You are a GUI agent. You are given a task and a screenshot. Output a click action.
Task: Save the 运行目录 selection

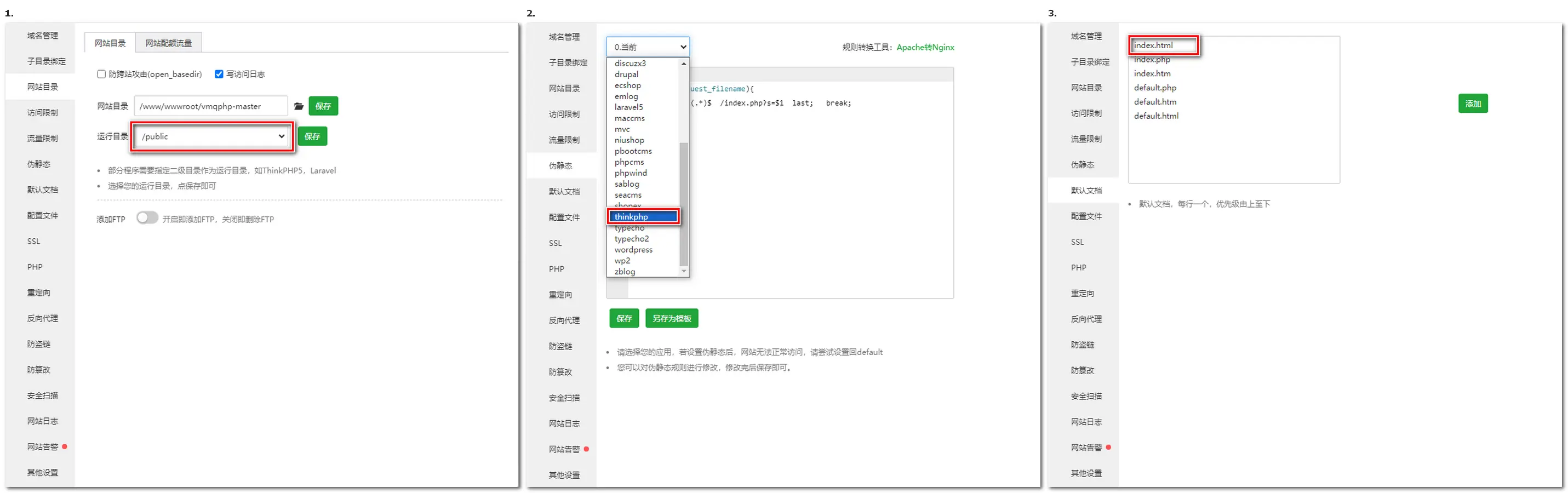312,136
